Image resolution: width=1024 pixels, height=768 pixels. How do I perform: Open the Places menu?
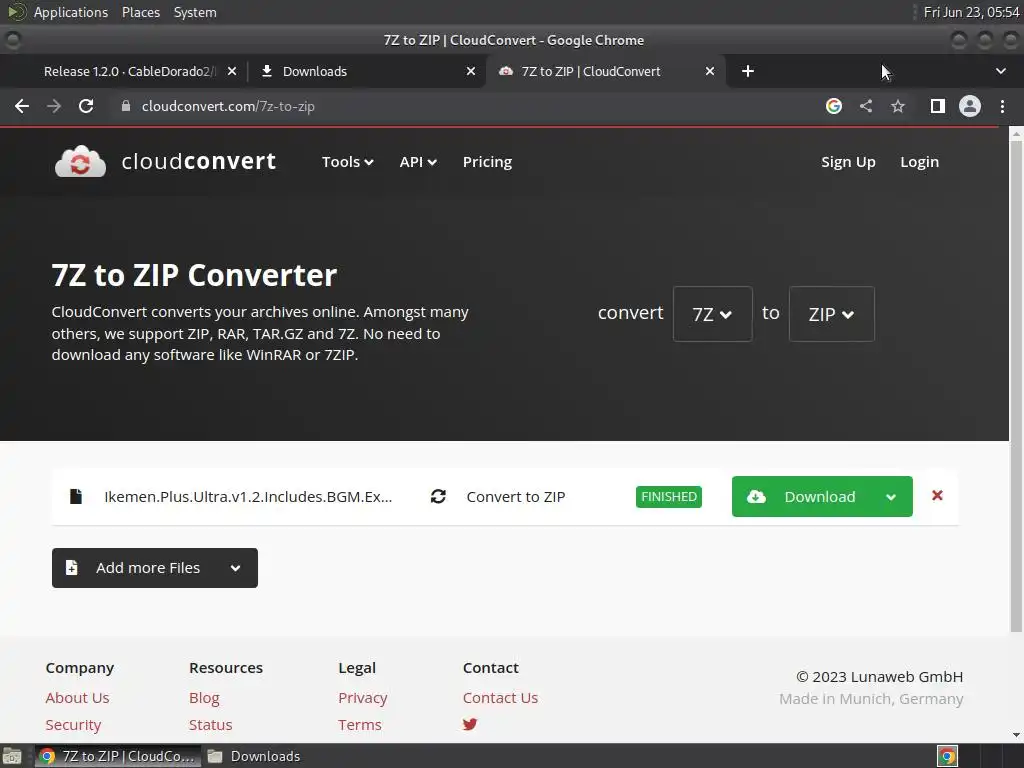click(140, 12)
